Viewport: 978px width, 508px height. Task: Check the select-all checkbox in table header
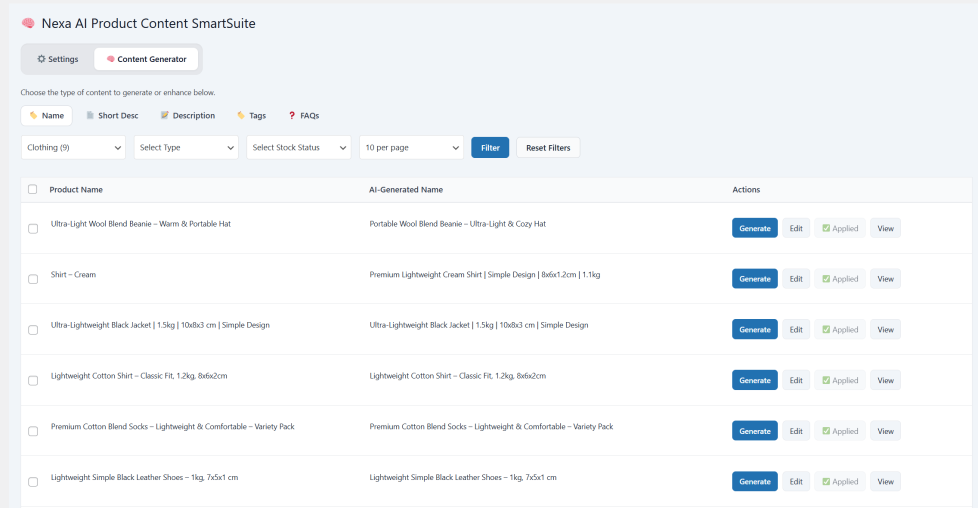pos(32,189)
